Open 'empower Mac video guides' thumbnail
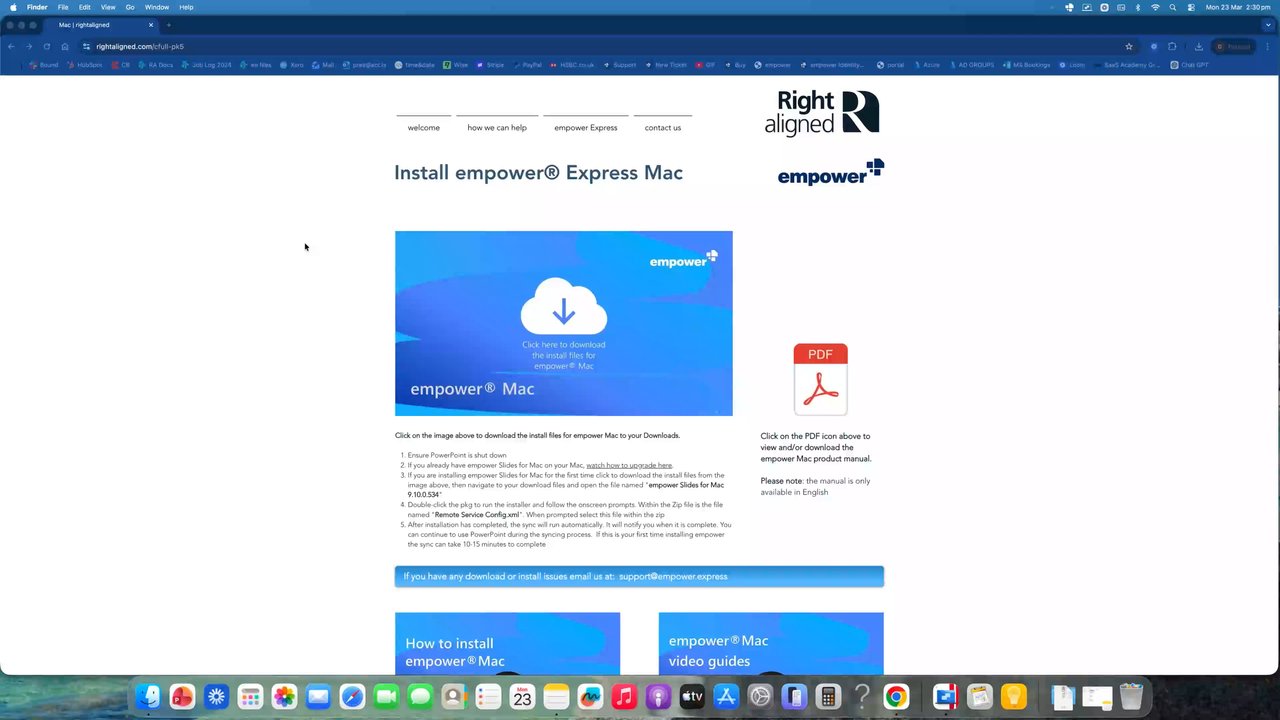1280x720 pixels. (771, 643)
